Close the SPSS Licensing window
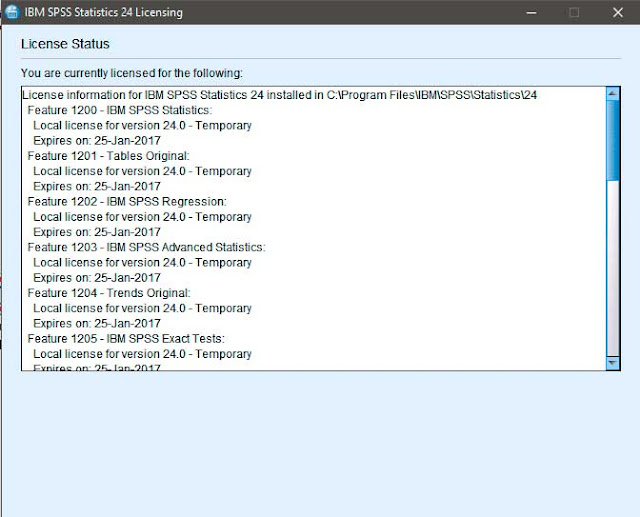 click(x=618, y=12)
